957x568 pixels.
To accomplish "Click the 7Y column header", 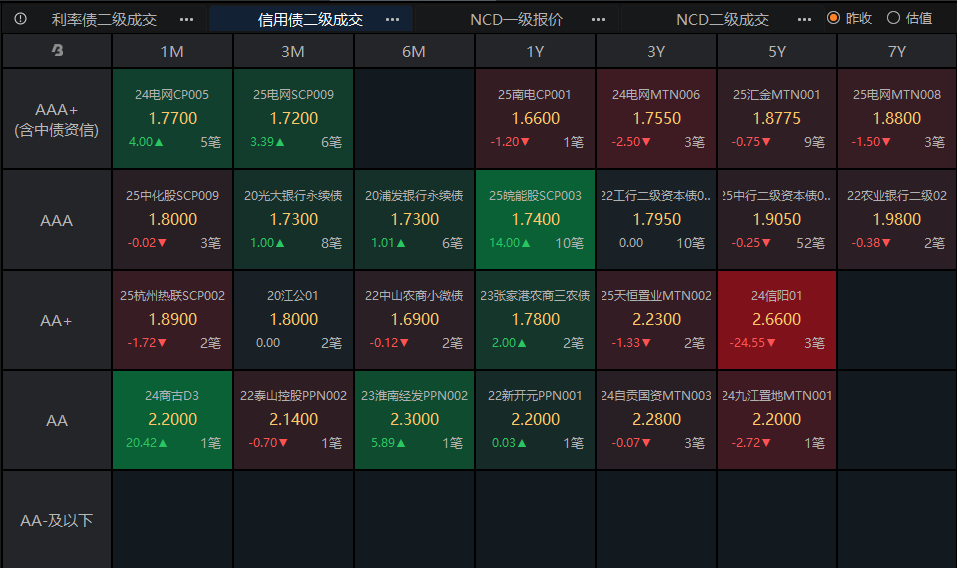I will click(897, 51).
